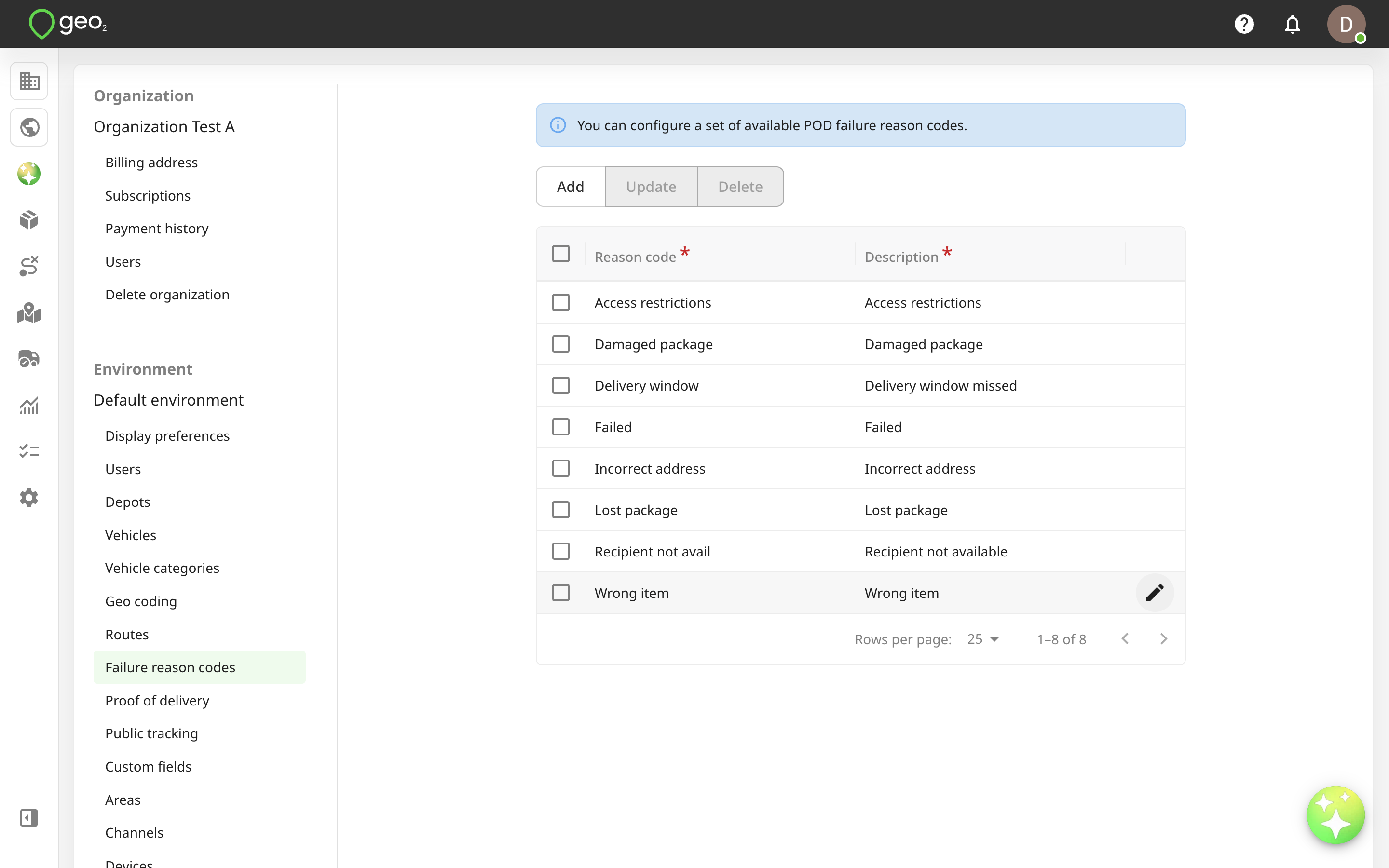Viewport: 1389px width, 868px height.
Task: Collapse the sidebar panel icon
Action: click(x=29, y=818)
